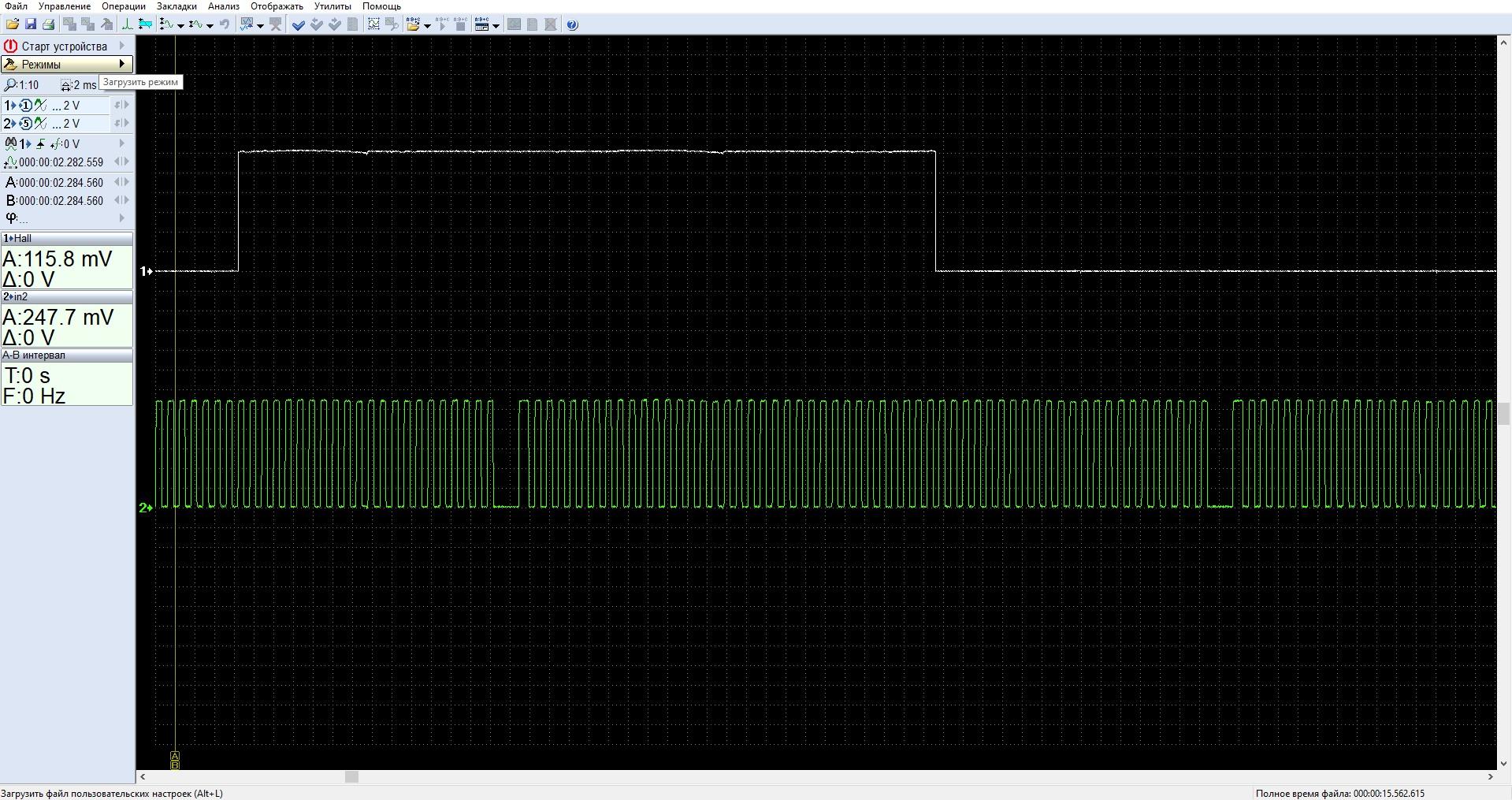Open dropdown beside the analysis script icon
This screenshot has height=800, width=1512.
[260, 26]
